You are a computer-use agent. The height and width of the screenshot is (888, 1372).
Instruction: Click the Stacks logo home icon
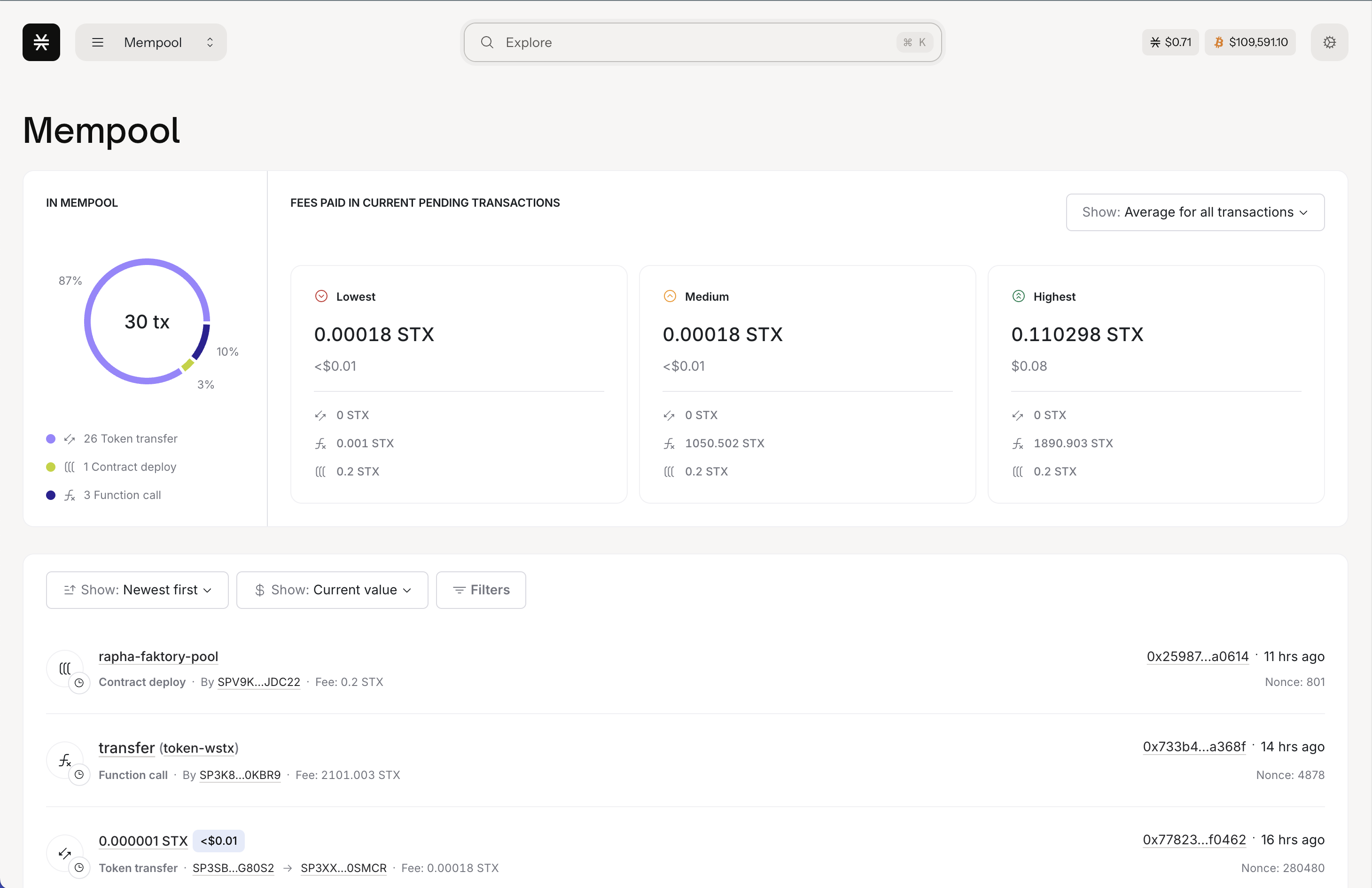click(x=41, y=42)
